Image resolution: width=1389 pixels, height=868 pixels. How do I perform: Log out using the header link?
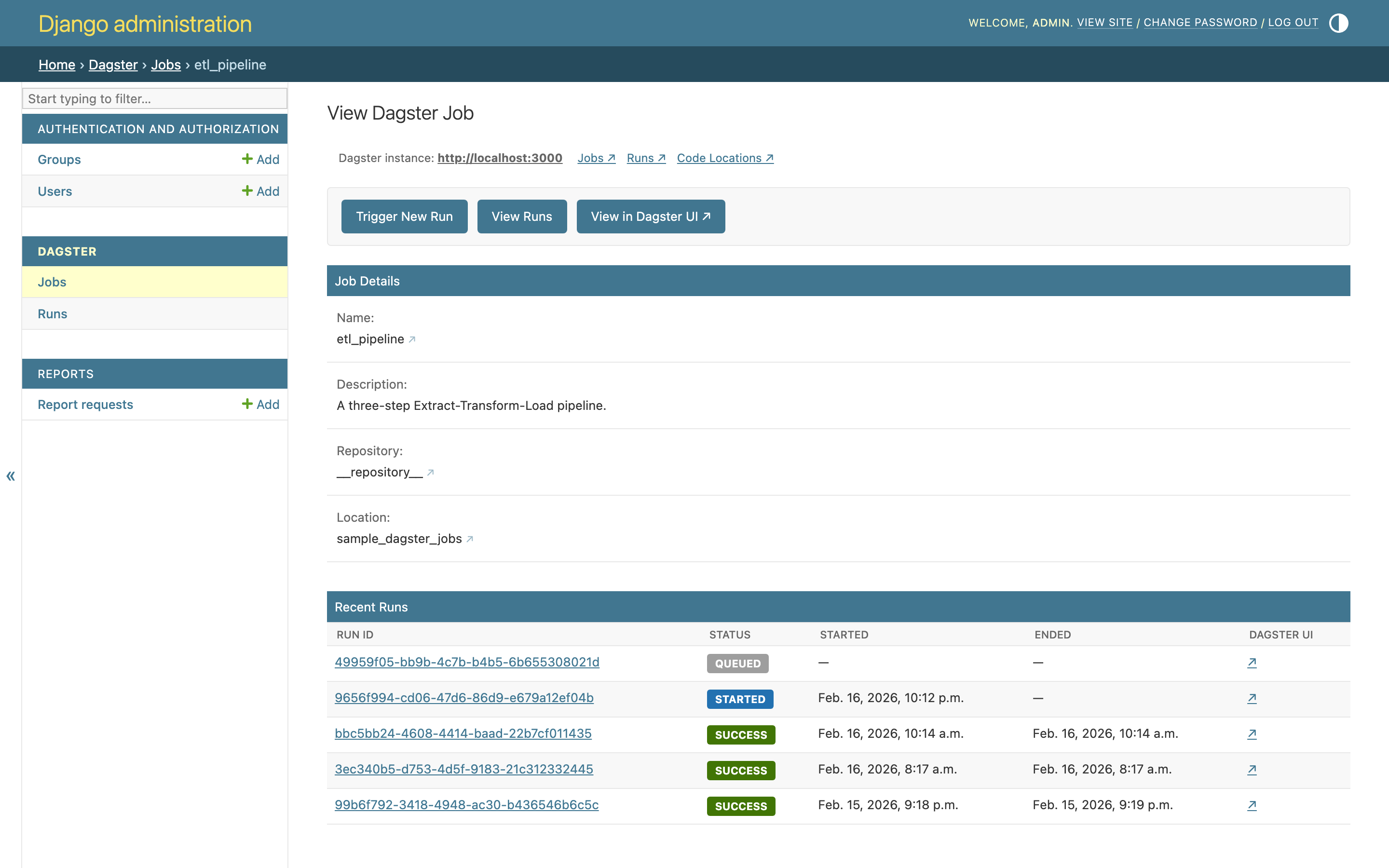click(1293, 22)
